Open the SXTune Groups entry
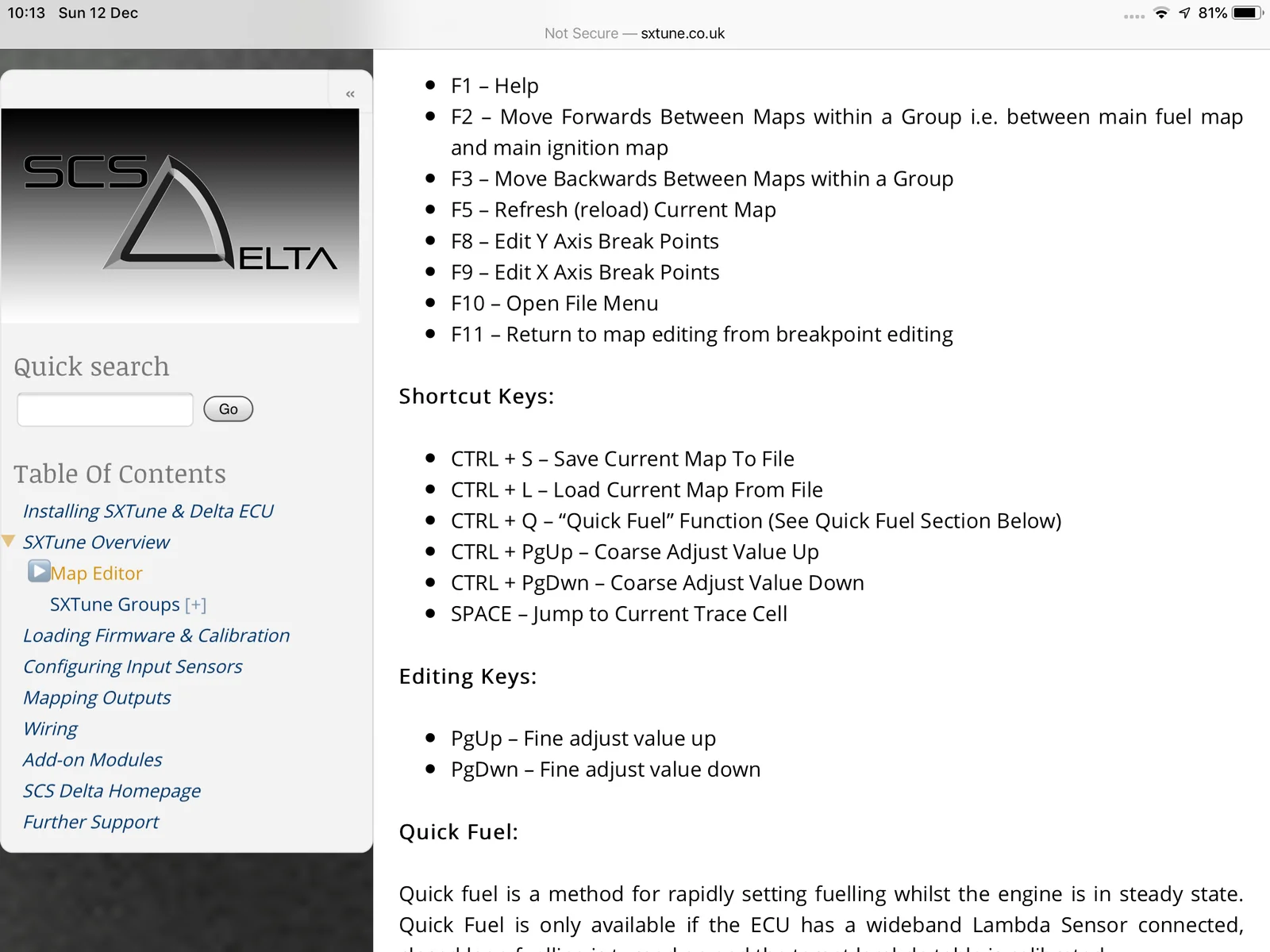This screenshot has width=1270, height=952. 114,605
